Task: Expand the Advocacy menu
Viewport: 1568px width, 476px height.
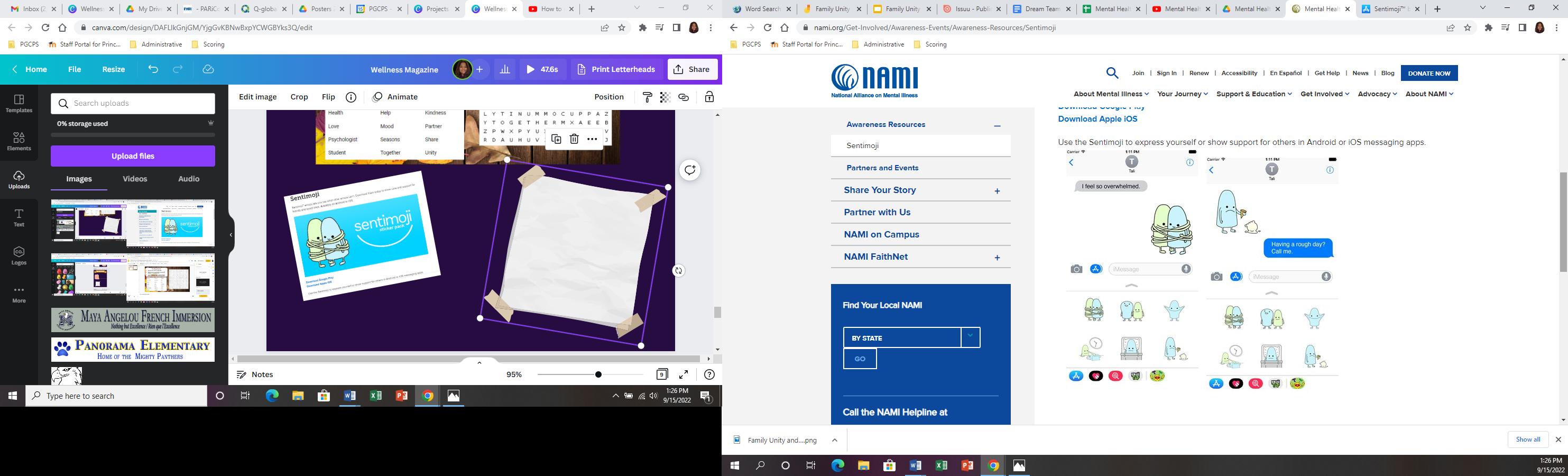Action: point(1378,94)
